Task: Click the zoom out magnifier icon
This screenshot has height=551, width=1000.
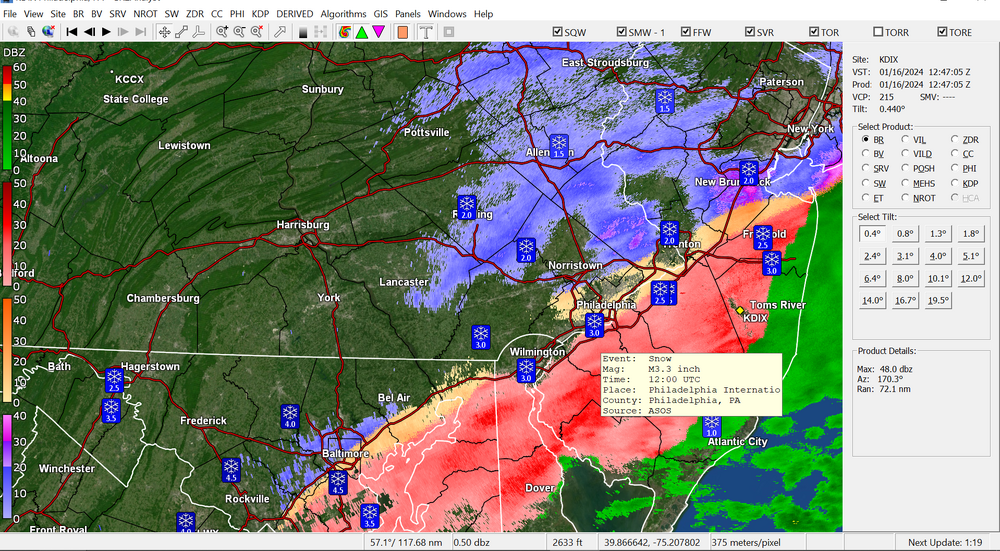Action: pyautogui.click(x=239, y=31)
